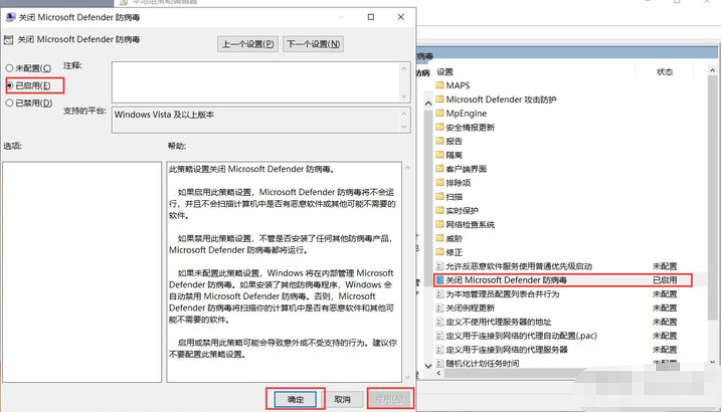The image size is (722, 412).
Task: Select the 已禁用 radio button
Action: [11, 102]
